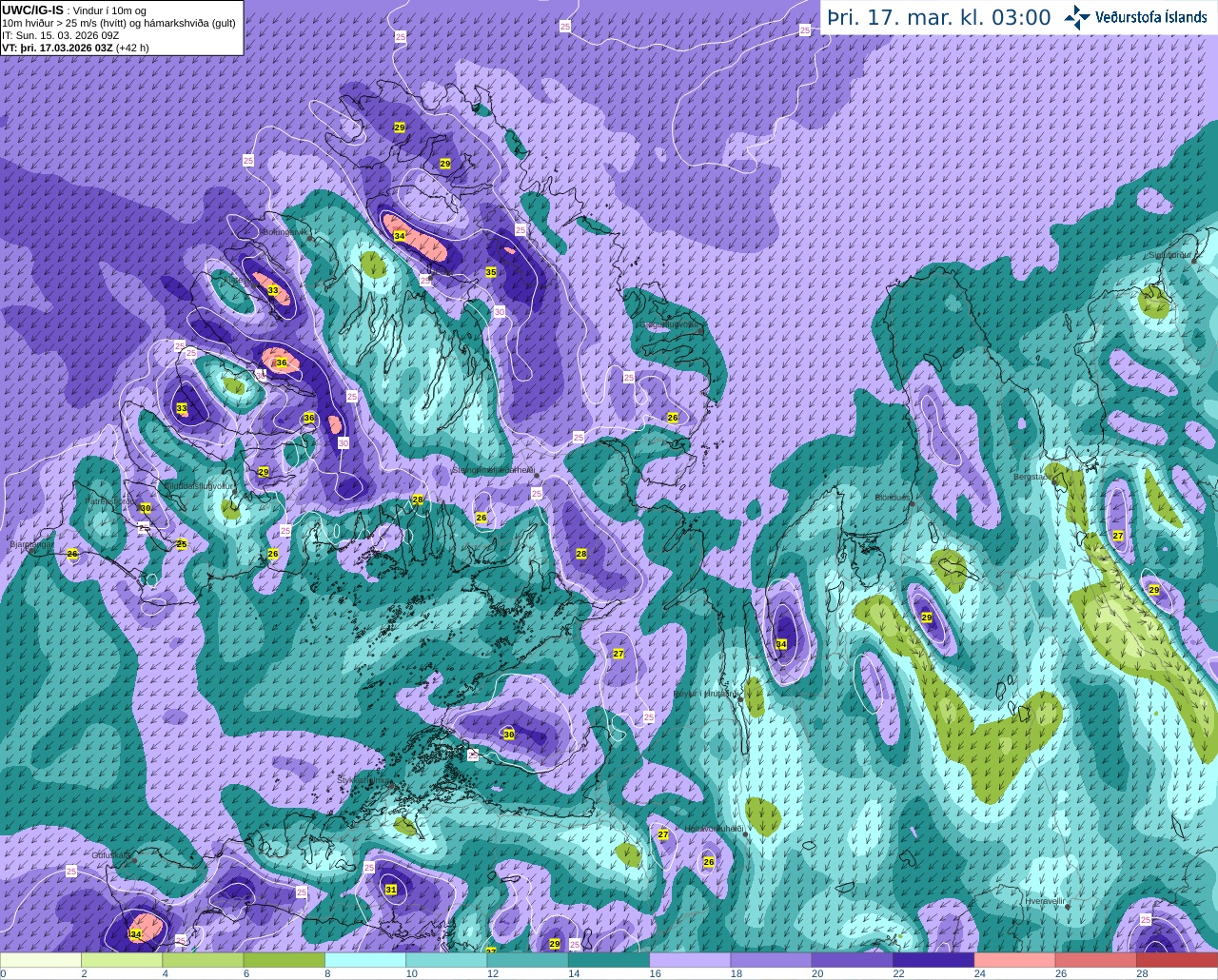
Task: Click the yellow '35' maximum gust value
Action: pos(491,272)
